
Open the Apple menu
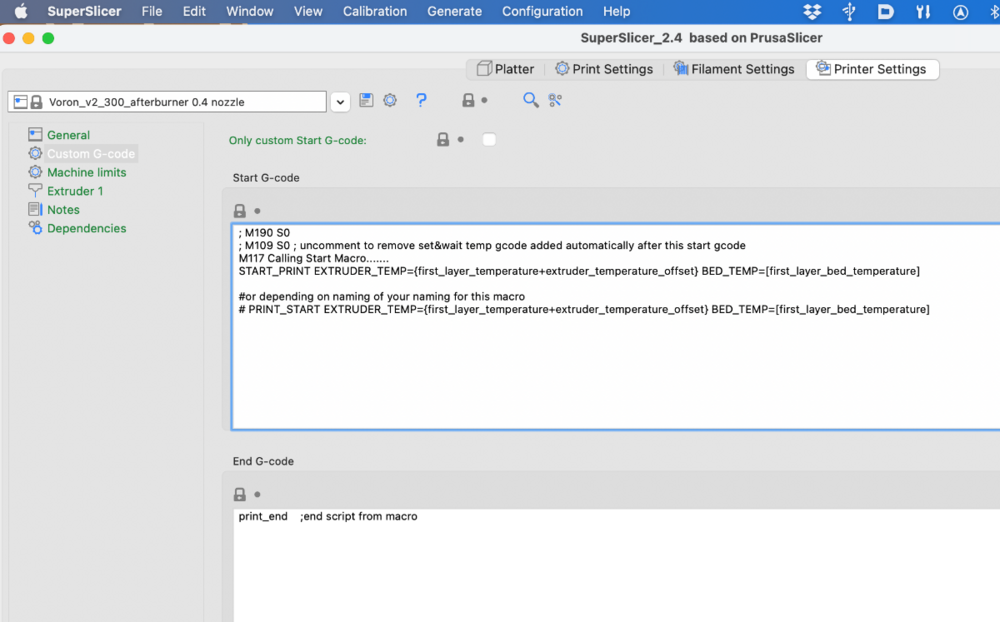21,11
